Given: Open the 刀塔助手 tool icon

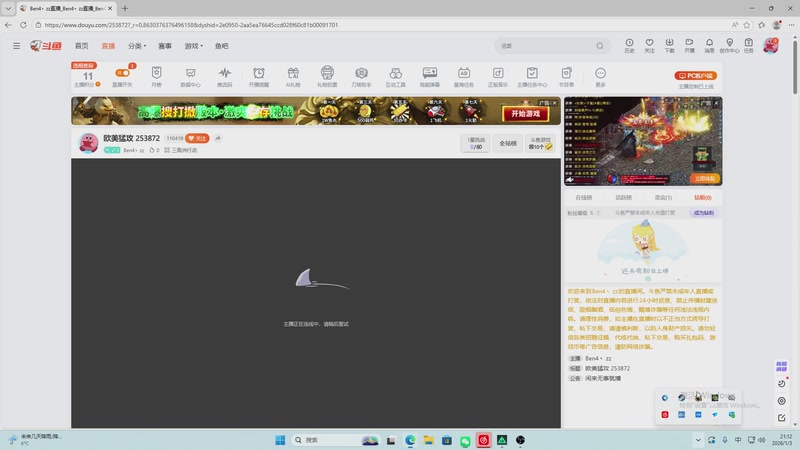Looking at the screenshot, I should (361, 76).
